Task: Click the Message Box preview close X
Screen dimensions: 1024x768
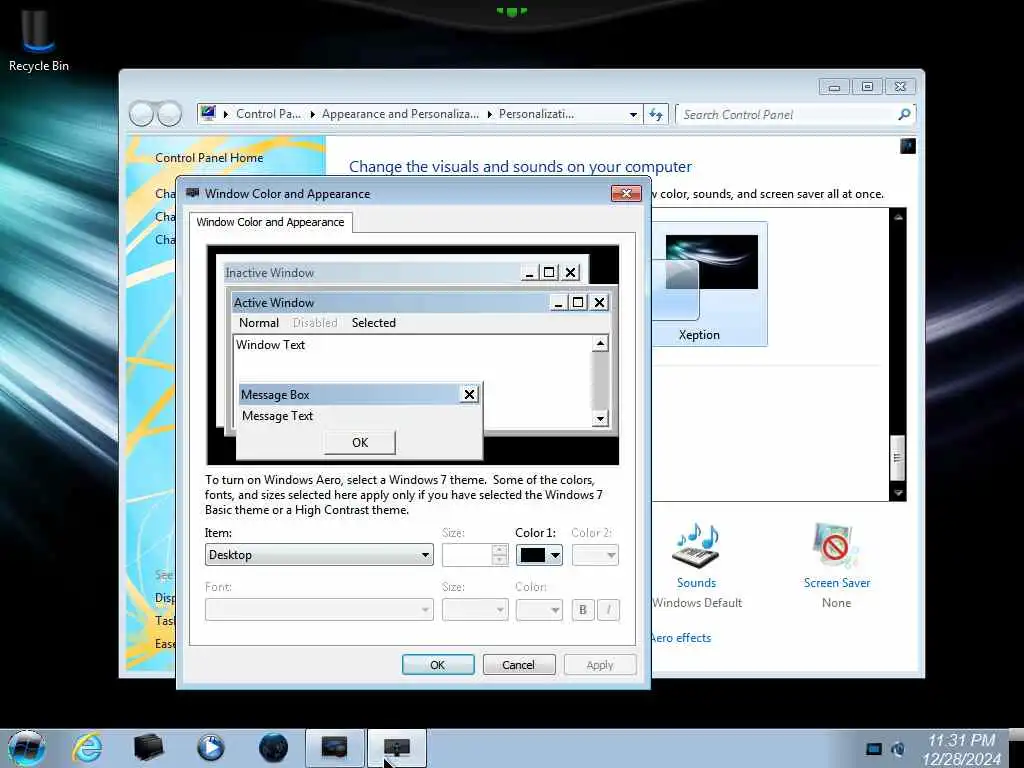Action: coord(469,394)
